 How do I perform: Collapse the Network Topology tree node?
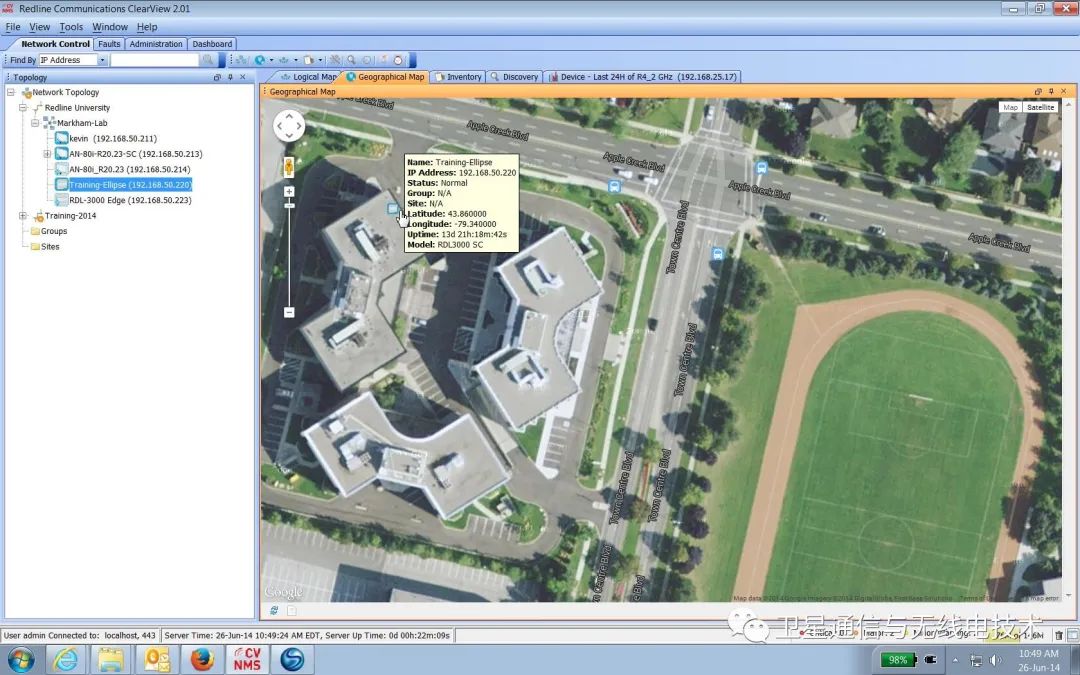[x=10, y=92]
